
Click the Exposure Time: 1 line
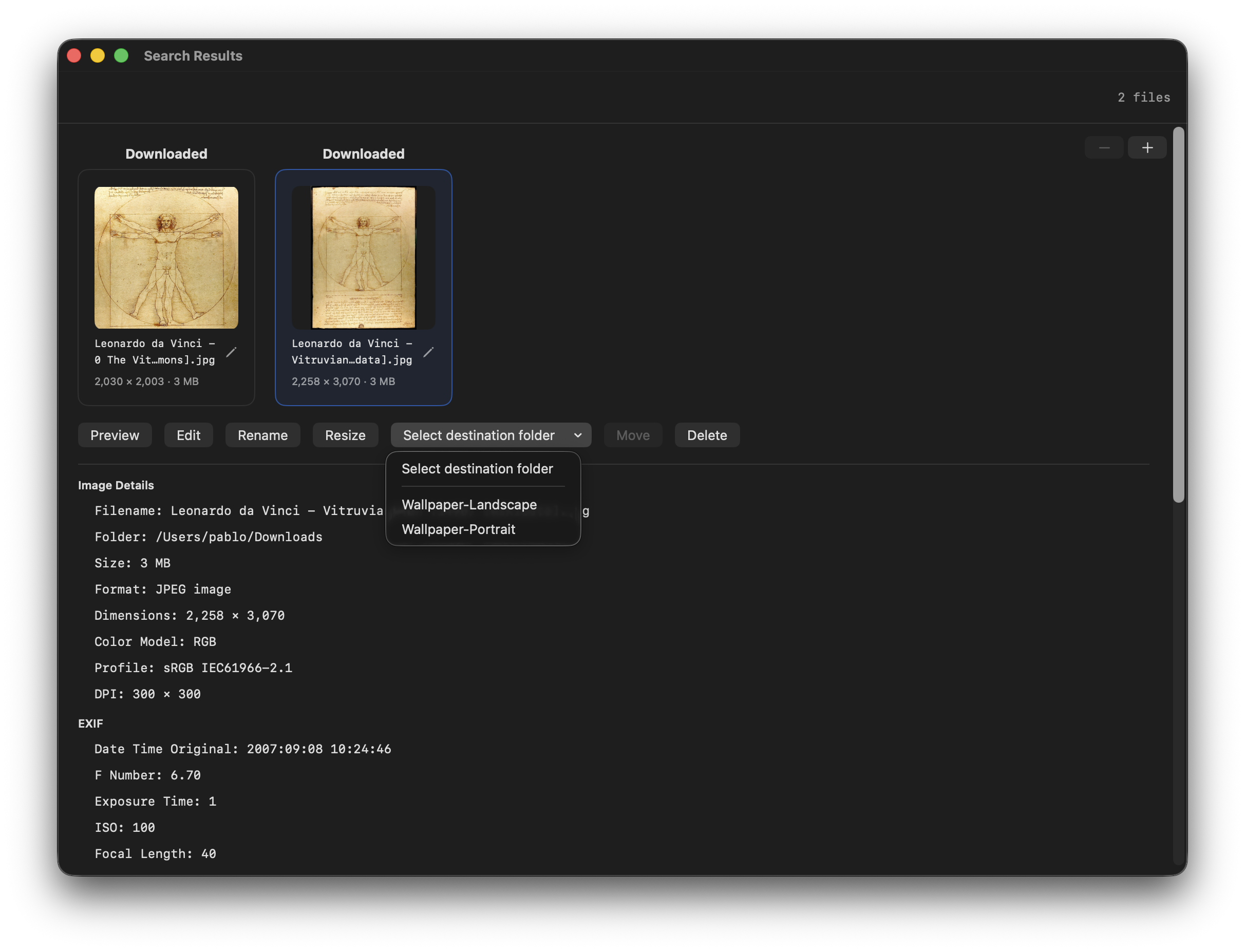[156, 801]
